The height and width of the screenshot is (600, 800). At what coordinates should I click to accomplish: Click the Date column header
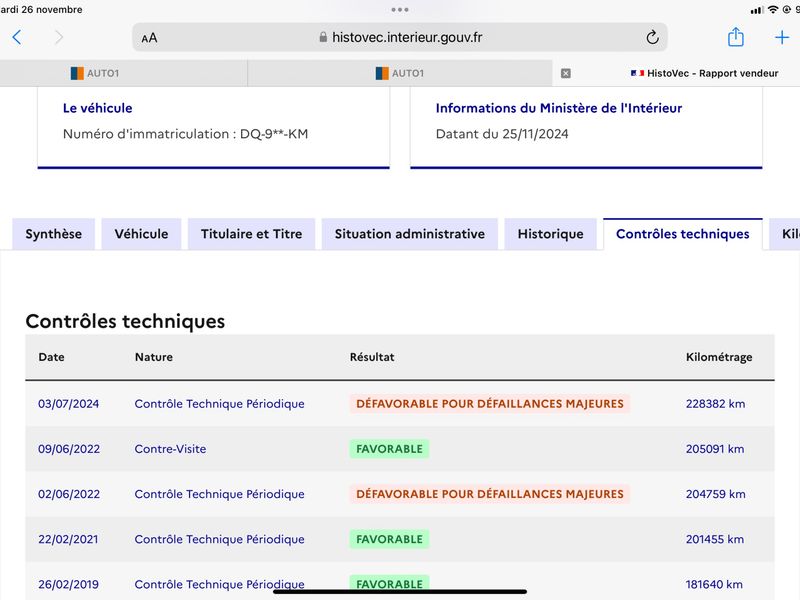52,357
